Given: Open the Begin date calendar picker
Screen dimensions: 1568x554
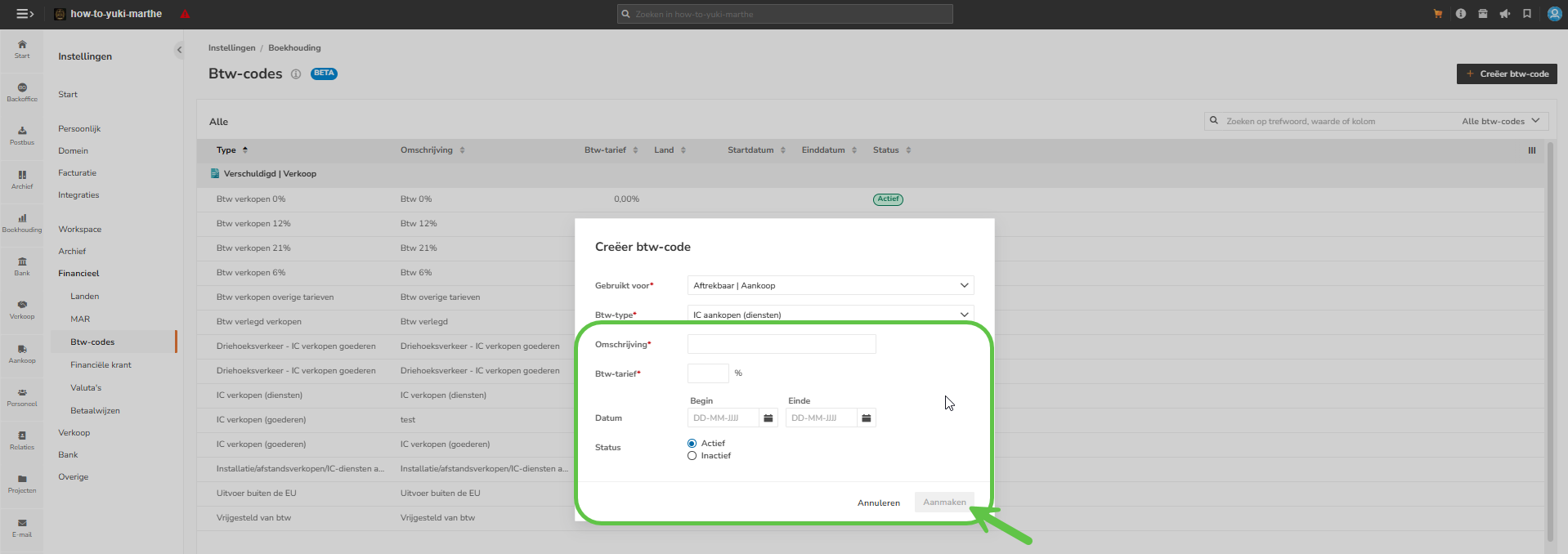Looking at the screenshot, I should pyautogui.click(x=768, y=418).
